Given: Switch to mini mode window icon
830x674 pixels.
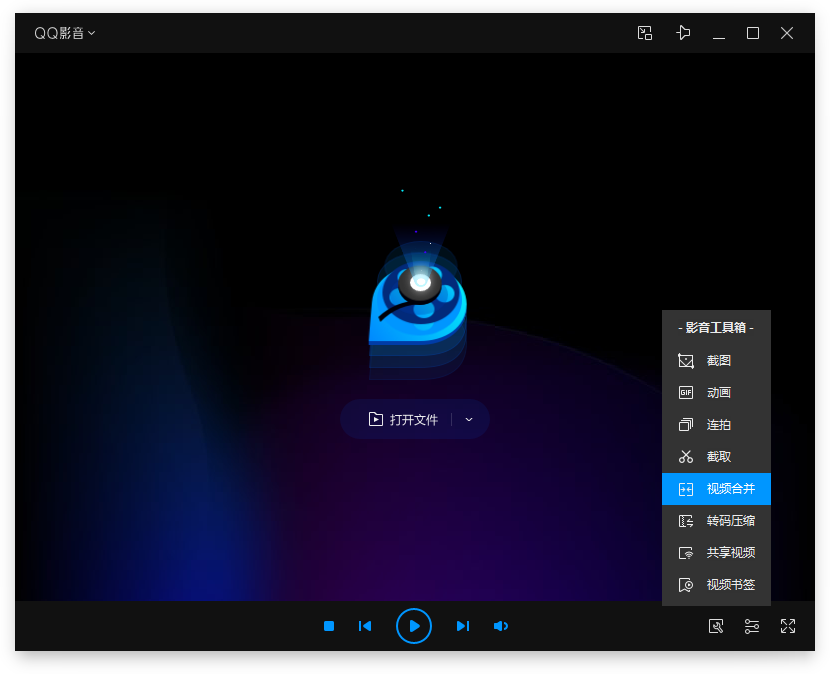Looking at the screenshot, I should pos(645,33).
